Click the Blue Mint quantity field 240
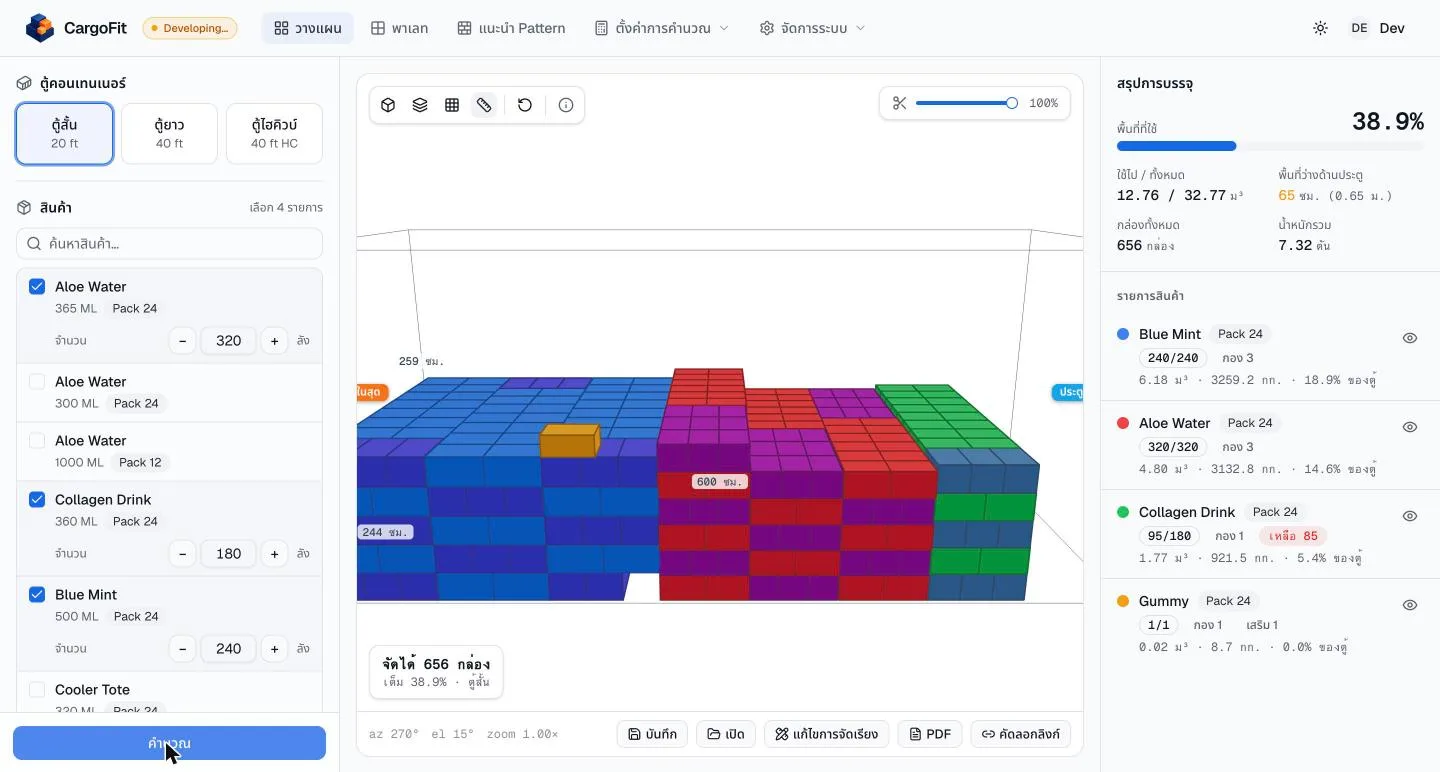This screenshot has height=772, width=1440. [228, 649]
